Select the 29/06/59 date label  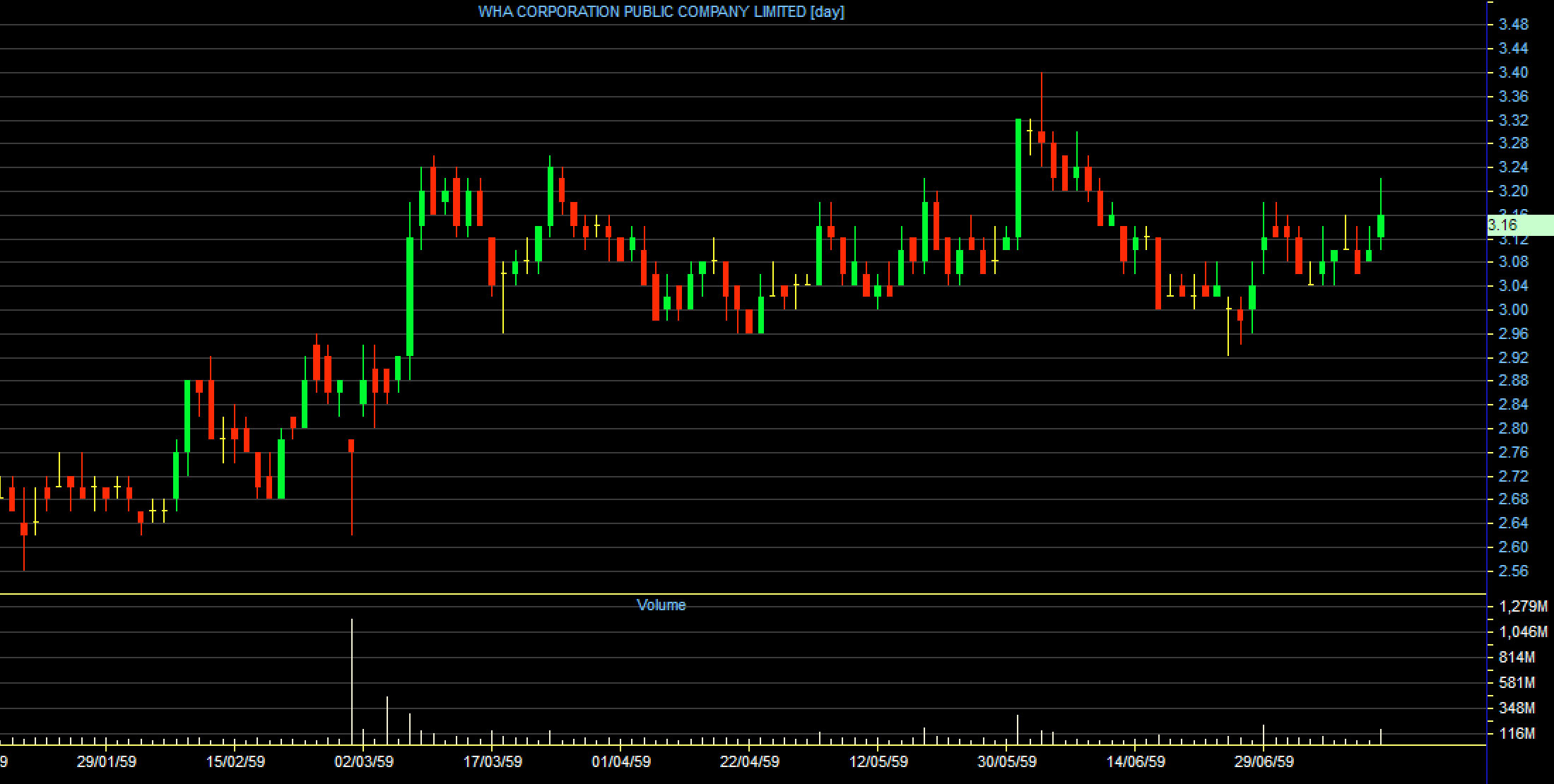pos(1264,761)
